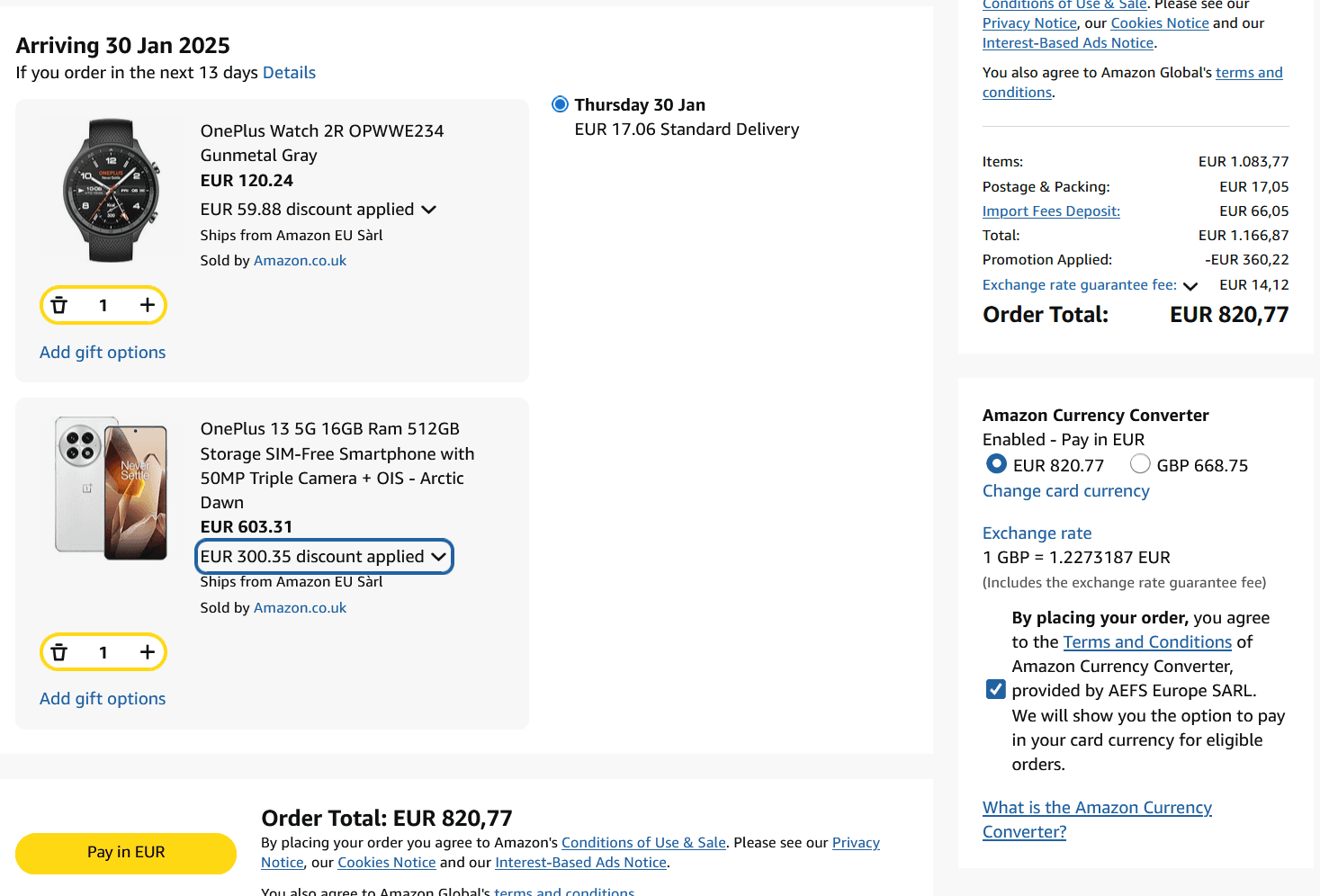The image size is (1320, 896).
Task: Open Cookies Notice link below bottom order total
Action: click(387, 863)
